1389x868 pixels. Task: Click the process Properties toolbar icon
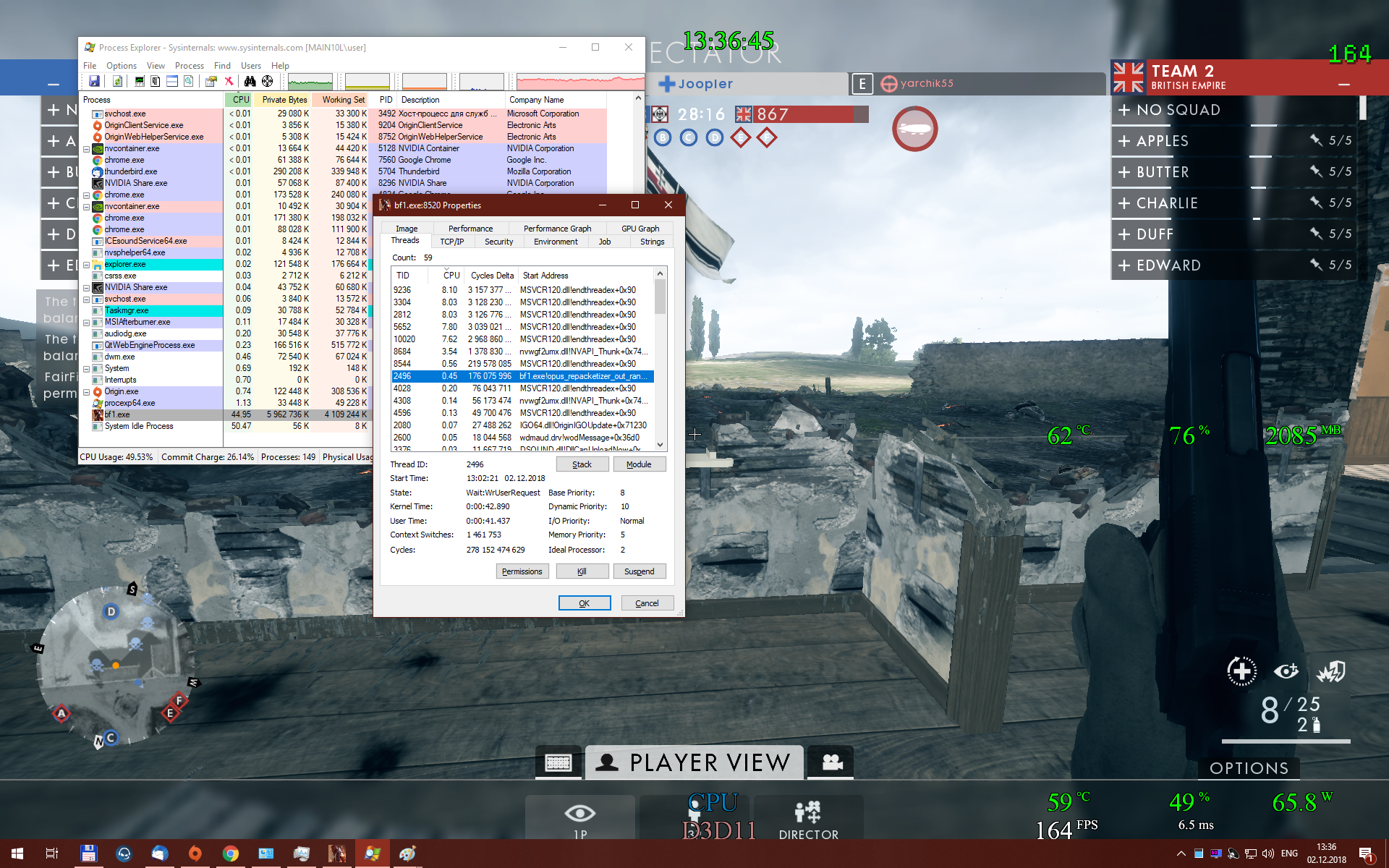coord(211,82)
